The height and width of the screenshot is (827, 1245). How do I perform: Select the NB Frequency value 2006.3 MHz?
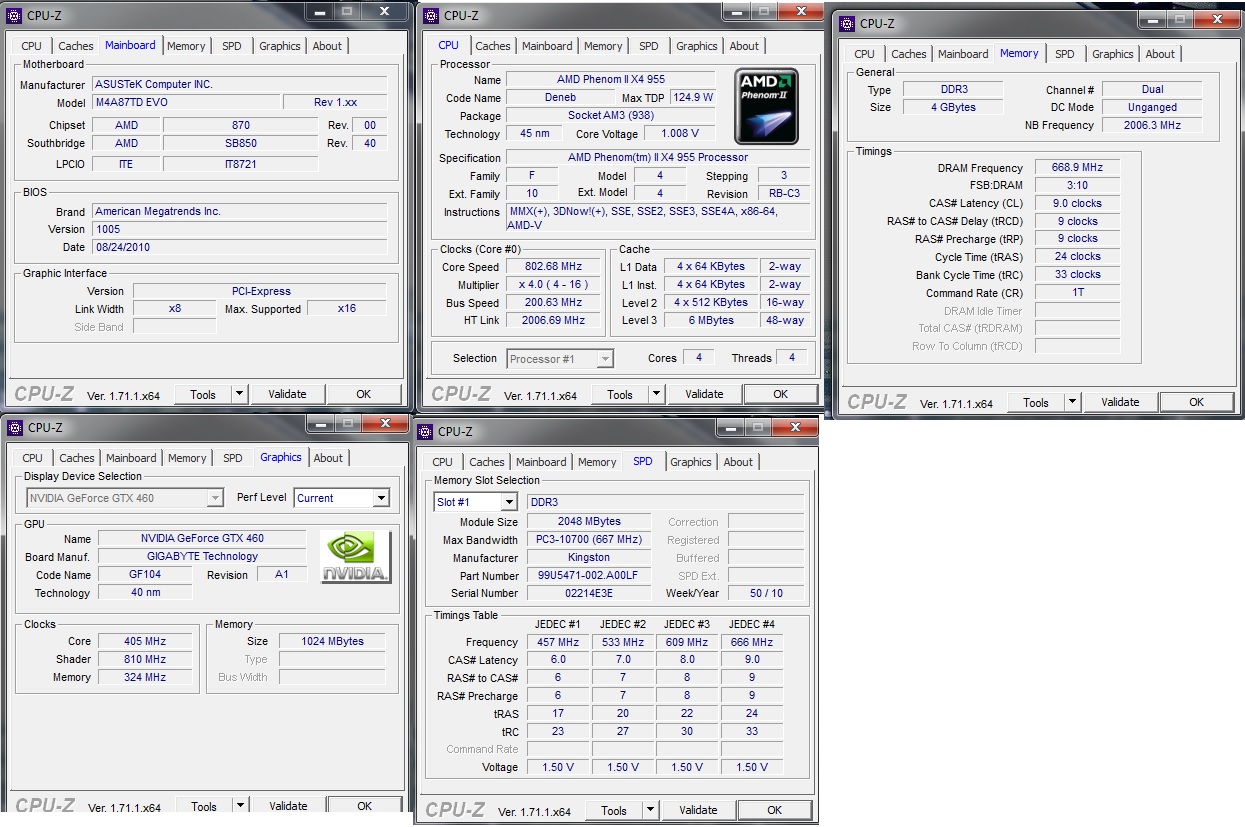click(x=1153, y=125)
